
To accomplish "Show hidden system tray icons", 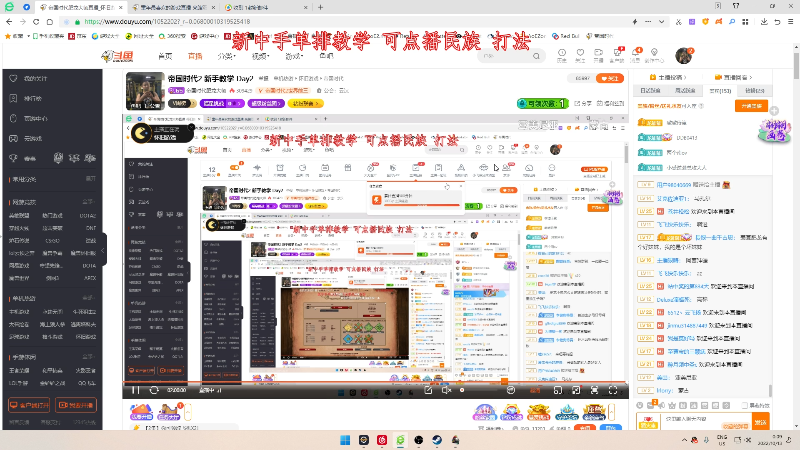I will [684, 440].
